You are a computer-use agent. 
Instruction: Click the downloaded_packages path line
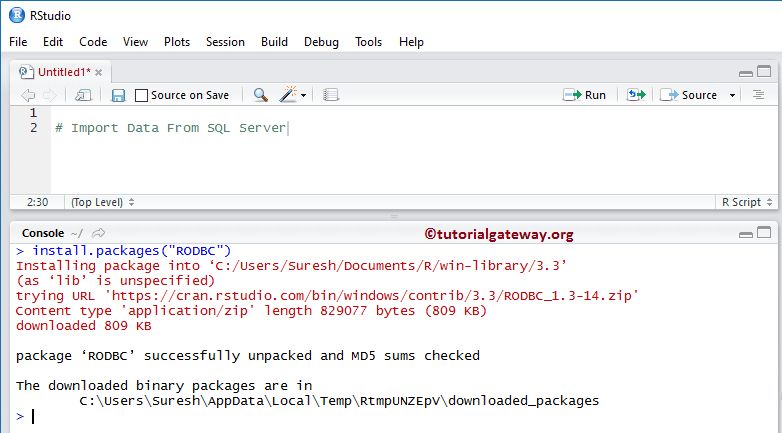click(339, 401)
